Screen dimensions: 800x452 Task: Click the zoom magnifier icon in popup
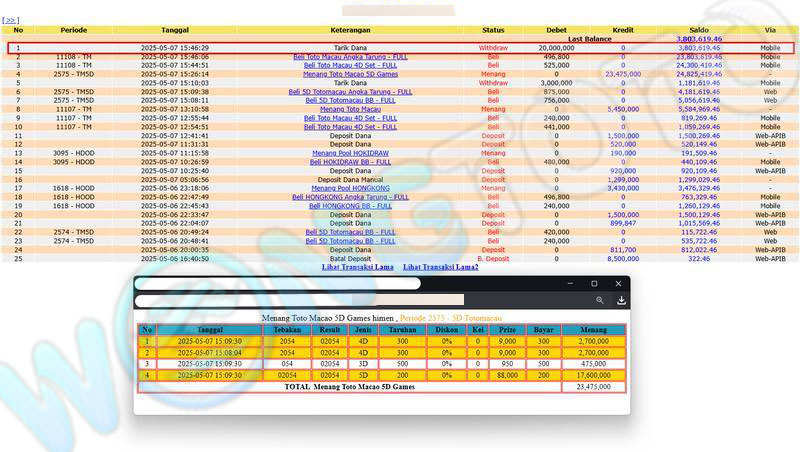[x=599, y=300]
